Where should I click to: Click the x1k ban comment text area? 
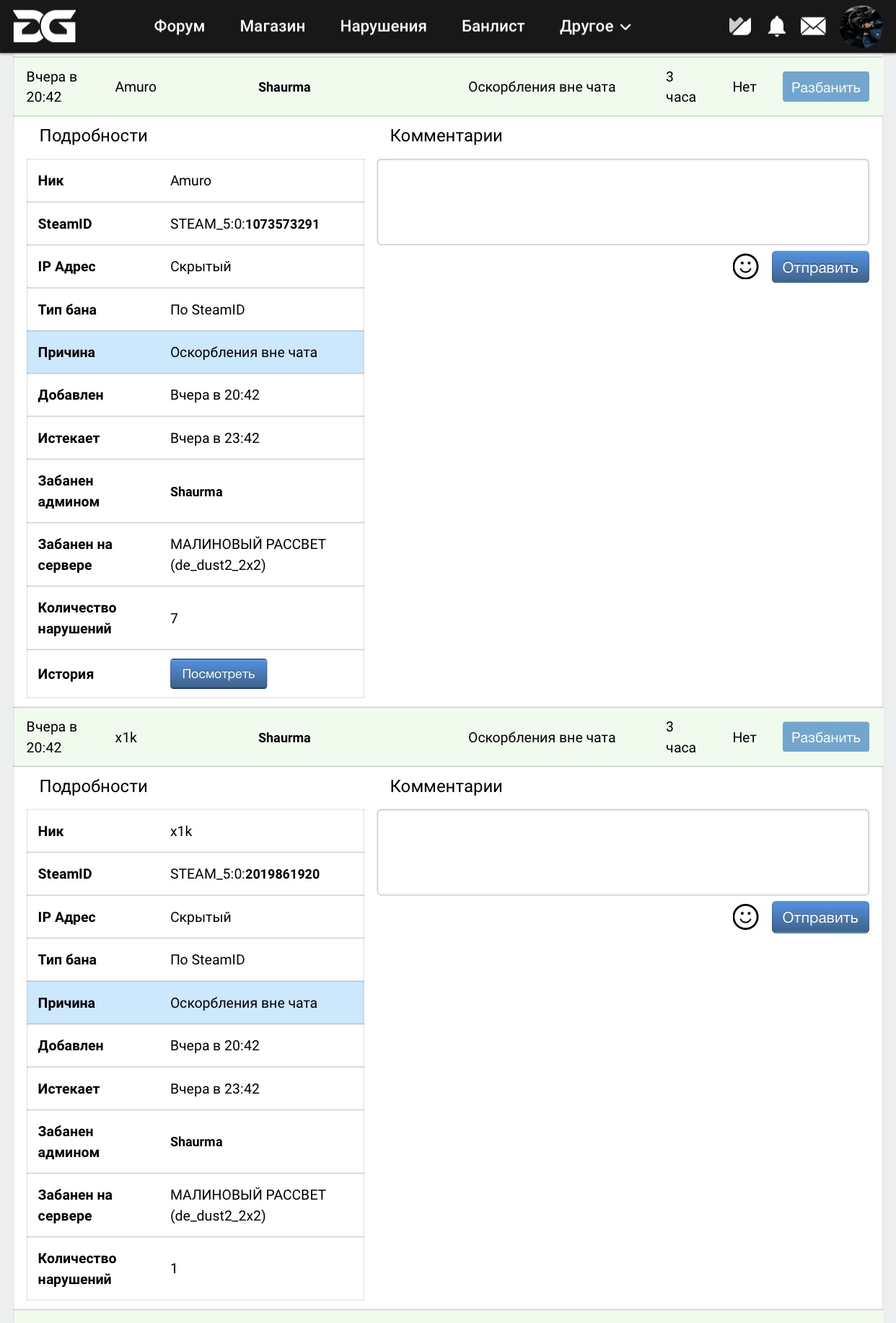tap(623, 853)
